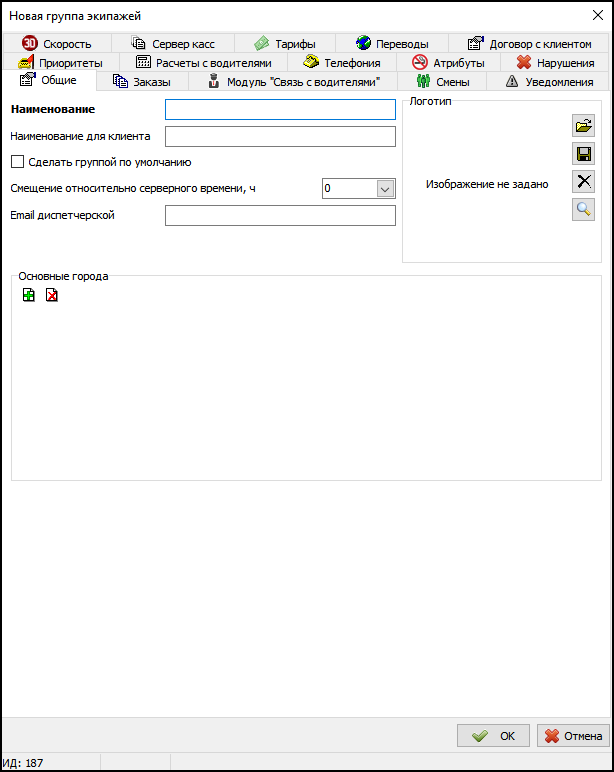This screenshot has width=614, height=772.
Task: Expand the server time offset dropdown
Action: [x=385, y=188]
